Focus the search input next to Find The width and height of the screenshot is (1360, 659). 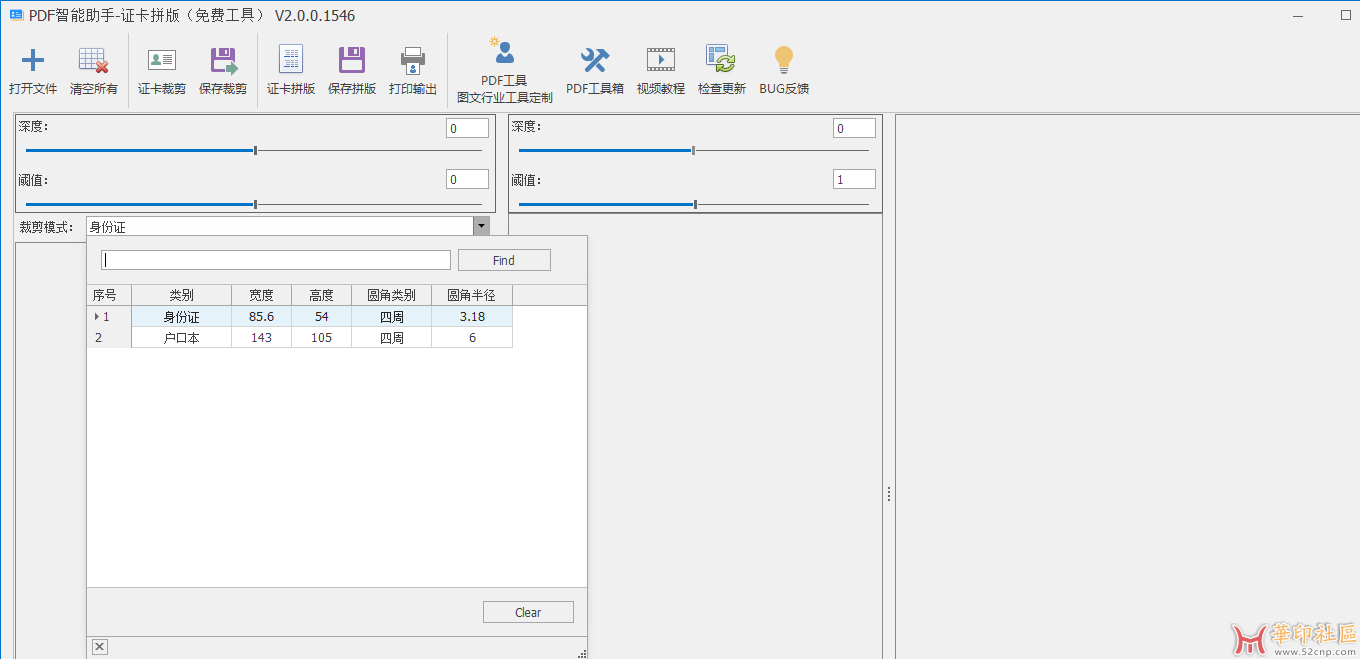(276, 260)
